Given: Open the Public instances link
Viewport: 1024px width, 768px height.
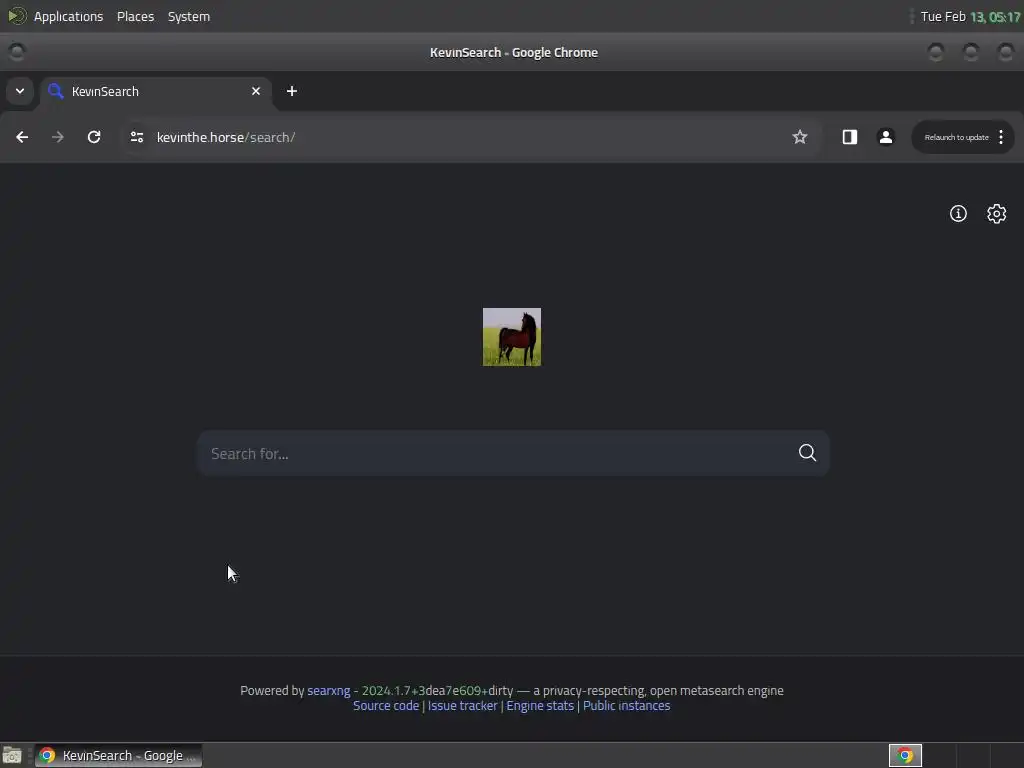Looking at the screenshot, I should 626,705.
